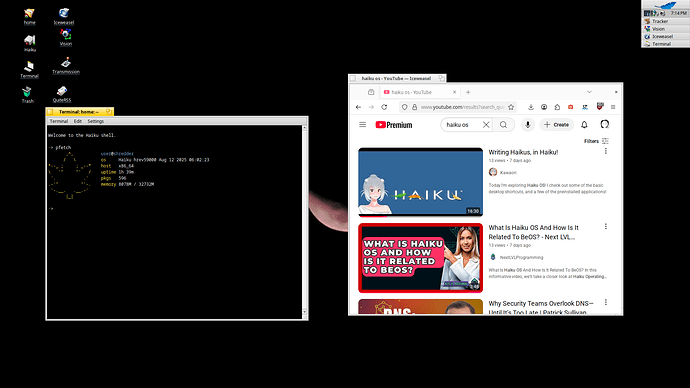
Task: Open the Haiku leaf Deskbar menu
Action: (x=665, y=5)
